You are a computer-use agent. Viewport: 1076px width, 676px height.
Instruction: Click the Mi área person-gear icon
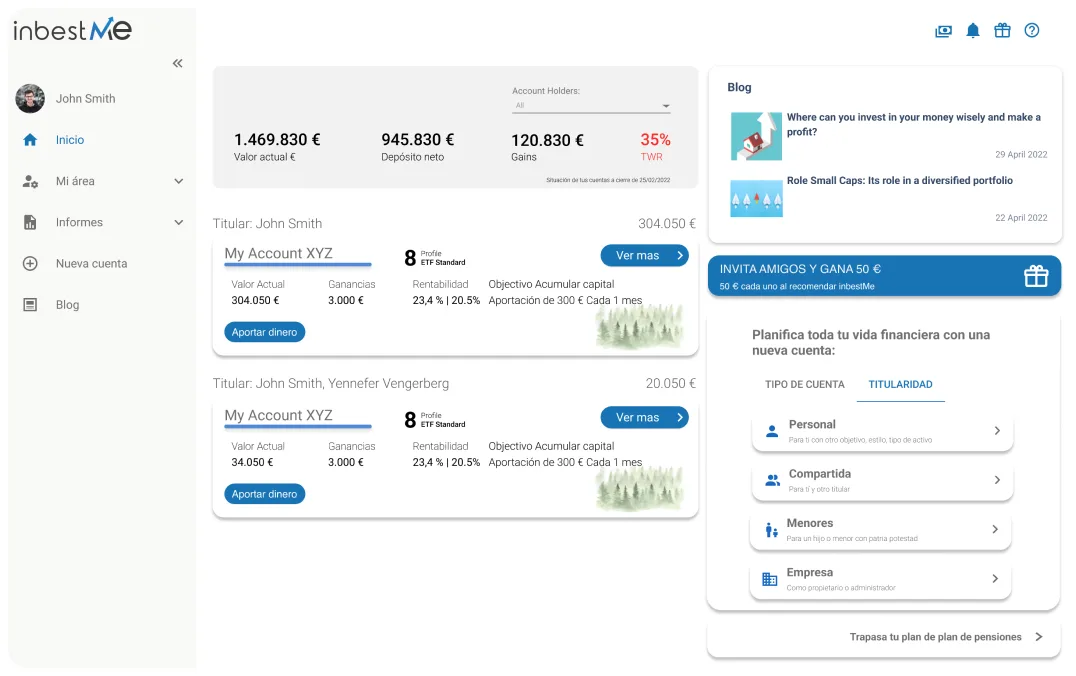pos(30,181)
